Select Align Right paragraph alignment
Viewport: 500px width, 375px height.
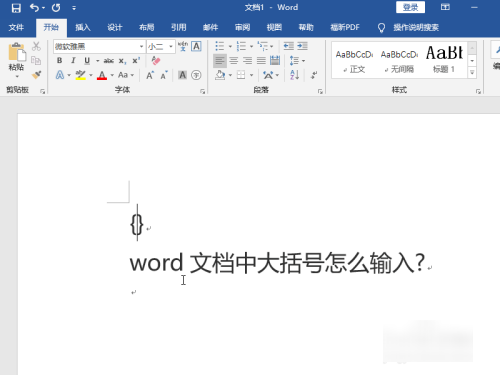click(x=247, y=61)
